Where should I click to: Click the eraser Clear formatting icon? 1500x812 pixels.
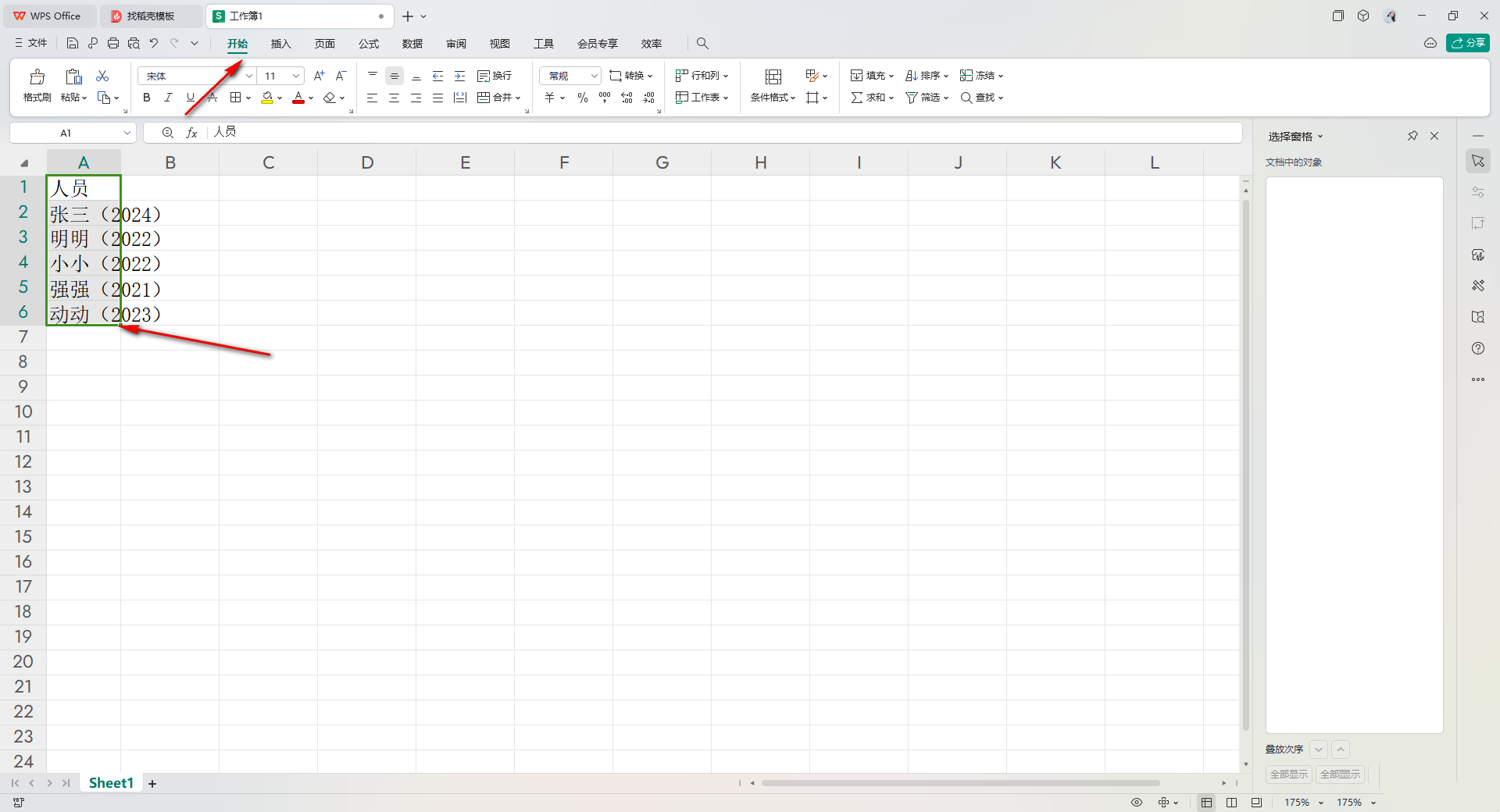(x=330, y=98)
